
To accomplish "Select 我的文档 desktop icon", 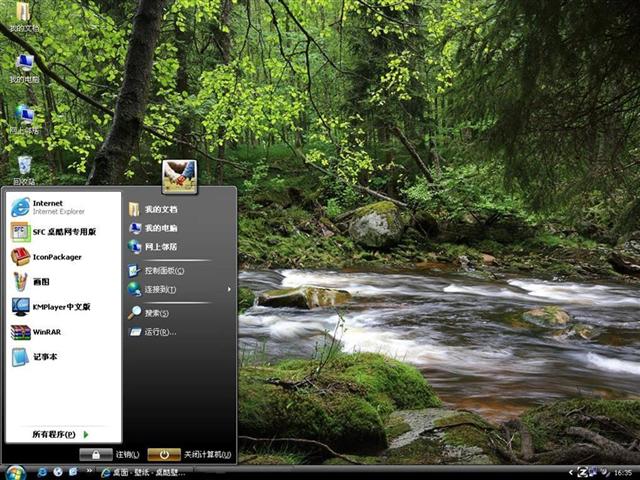I will click(x=24, y=17).
